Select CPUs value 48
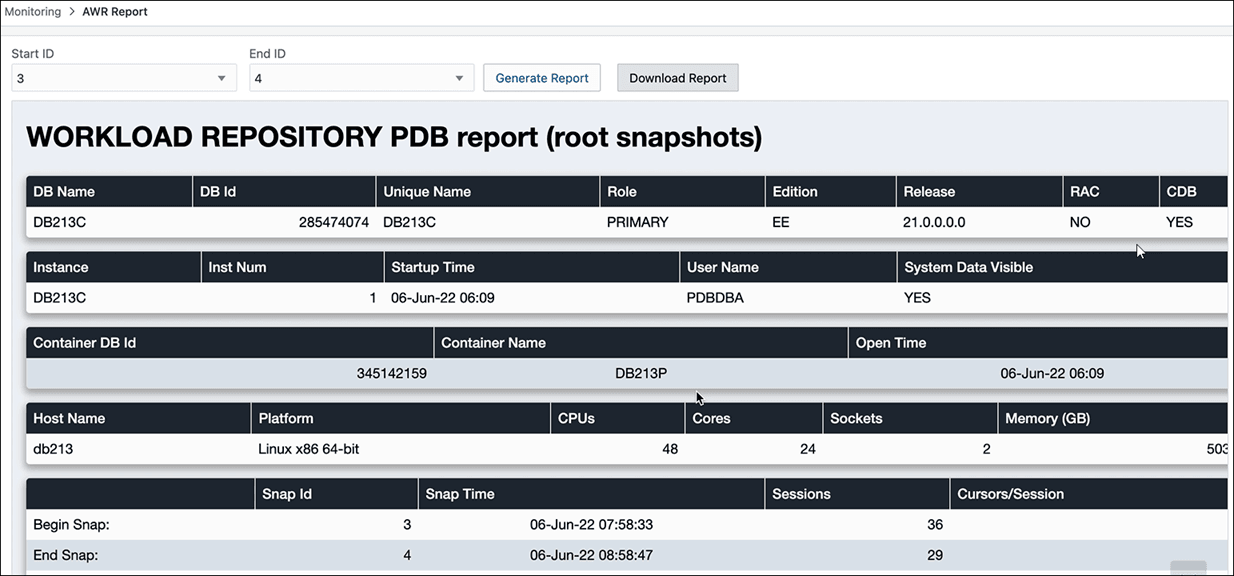 [670, 449]
